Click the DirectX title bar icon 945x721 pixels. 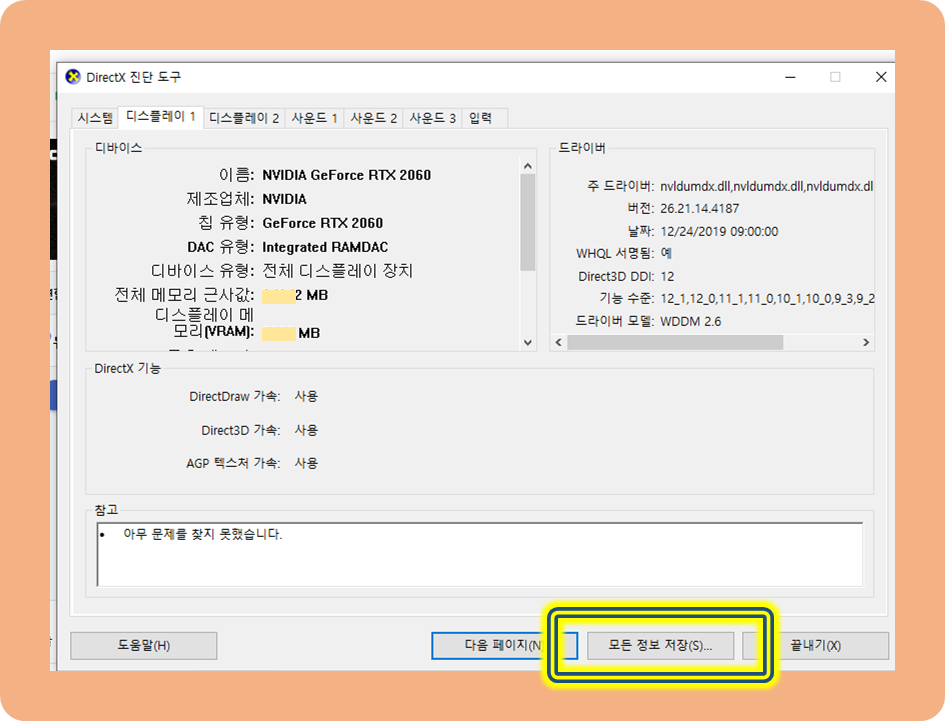coord(73,77)
